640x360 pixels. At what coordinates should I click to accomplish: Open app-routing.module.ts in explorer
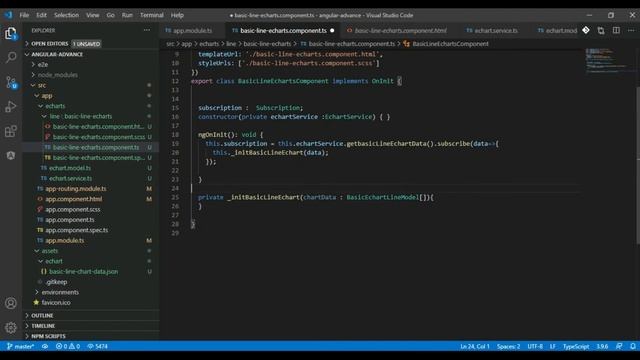tap(76, 189)
